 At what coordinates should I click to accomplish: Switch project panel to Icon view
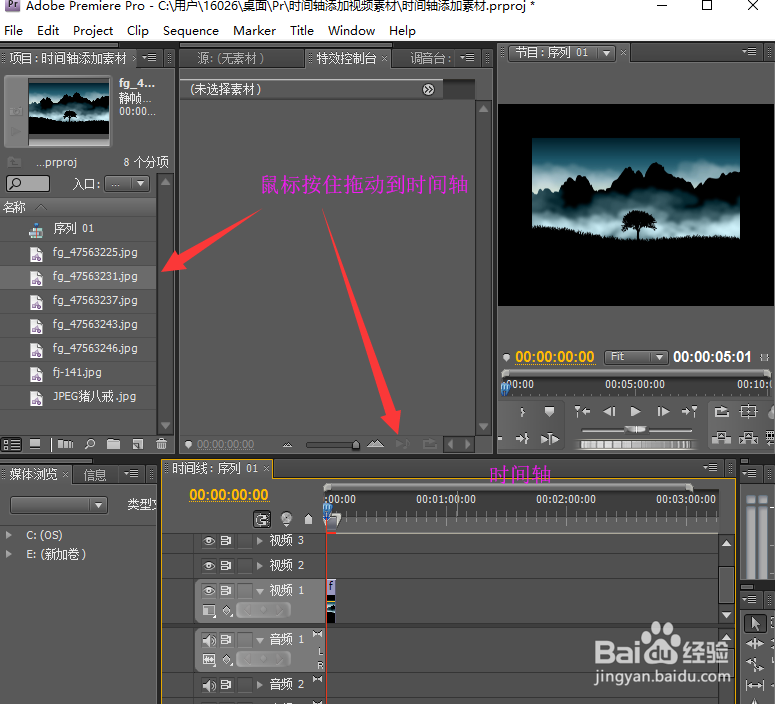click(x=35, y=444)
